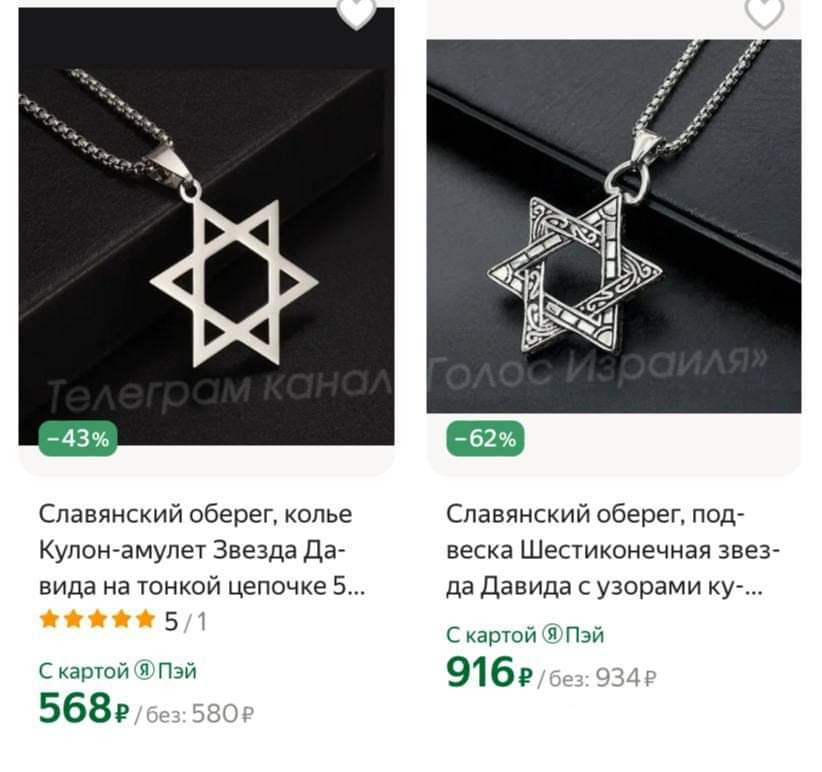Click the first orange rating star

[x=50, y=620]
